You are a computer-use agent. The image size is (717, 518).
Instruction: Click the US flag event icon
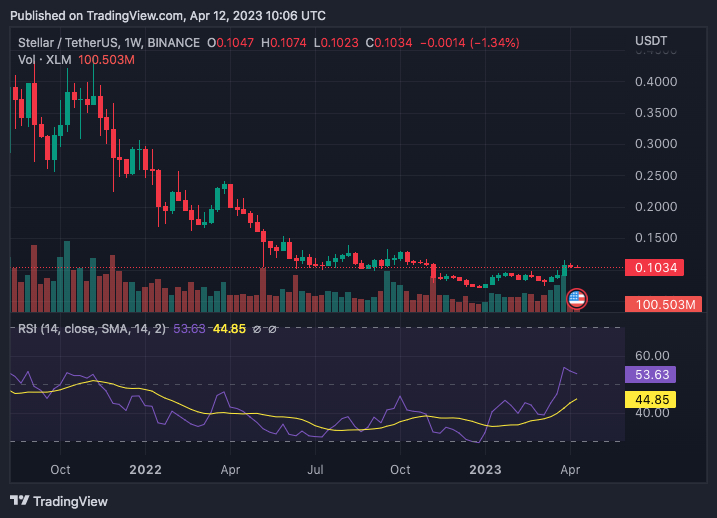tap(576, 299)
